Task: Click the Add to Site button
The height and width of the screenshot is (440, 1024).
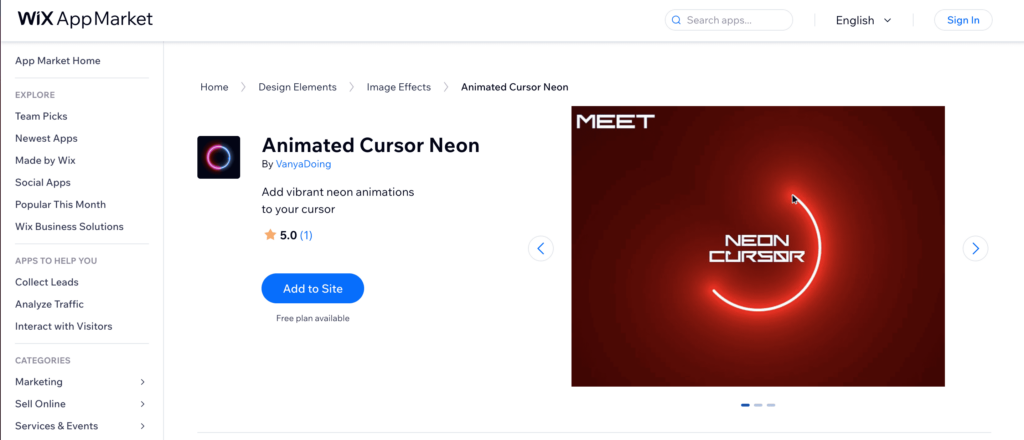Action: click(313, 289)
